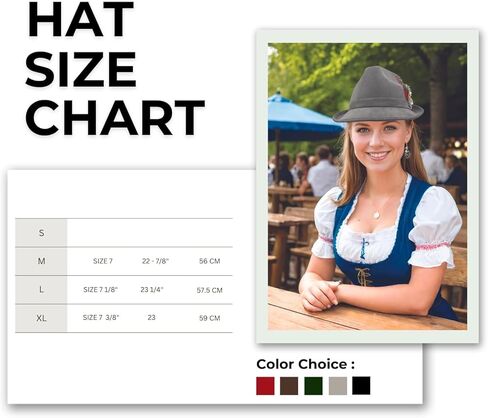This screenshot has width=488, height=418.
Task: Click the SIZE 7 1/8" cell
Action: 100,290
